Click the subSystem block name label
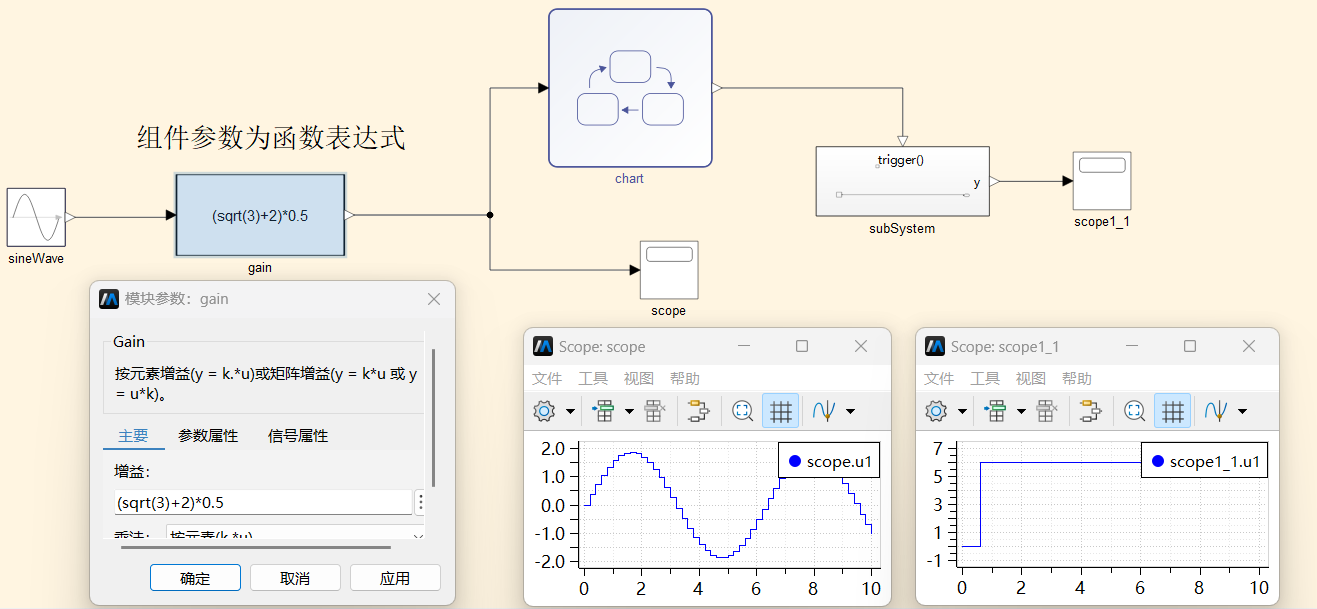 click(902, 228)
